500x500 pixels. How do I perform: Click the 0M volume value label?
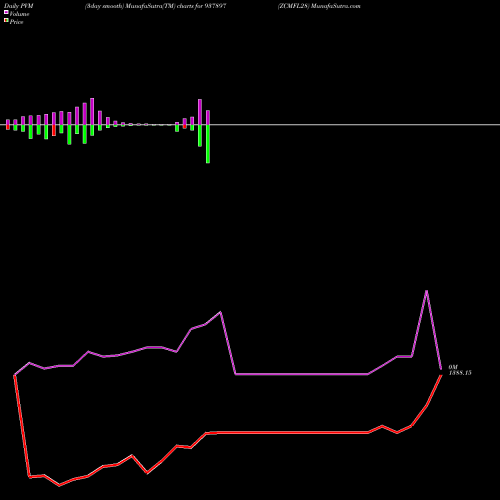453,367
